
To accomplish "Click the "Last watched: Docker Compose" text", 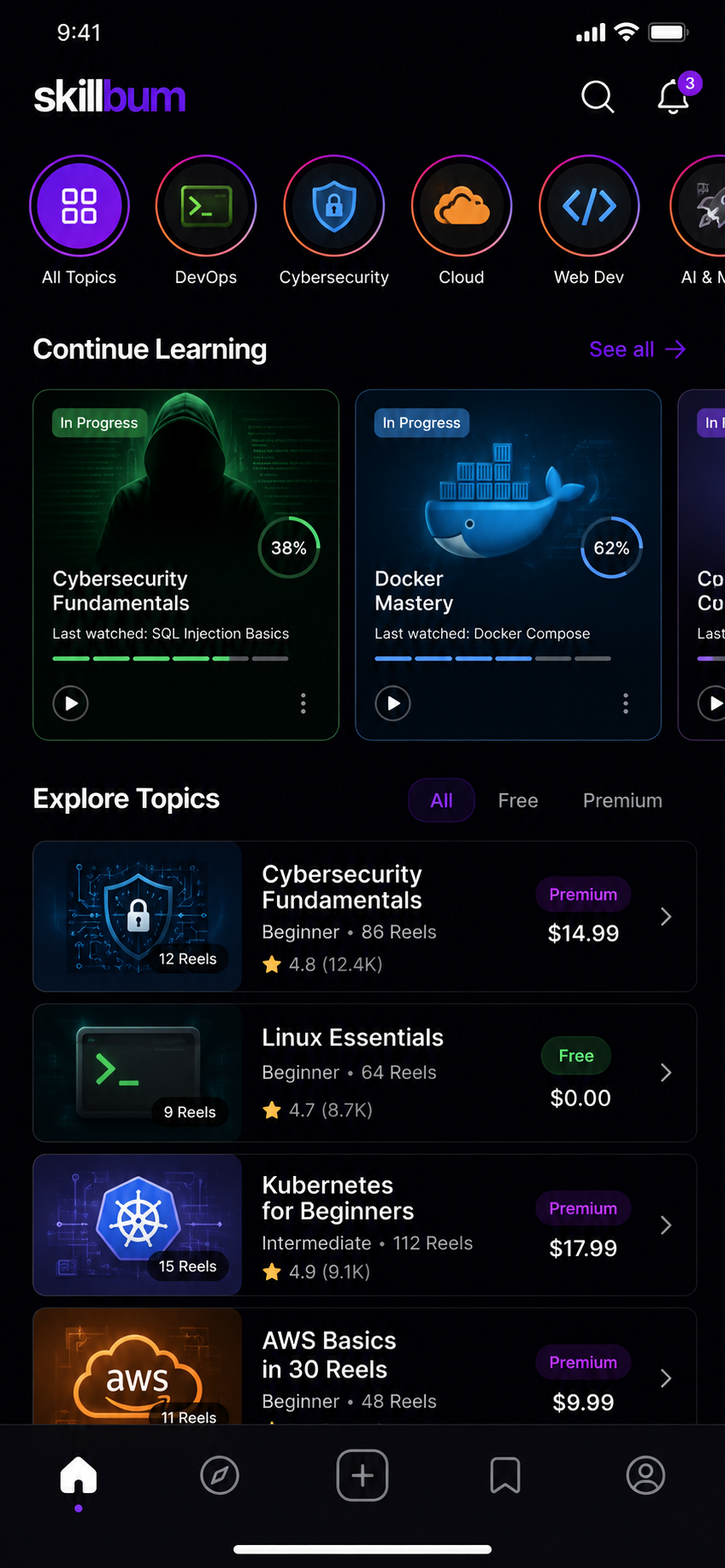I will pyautogui.click(x=483, y=633).
